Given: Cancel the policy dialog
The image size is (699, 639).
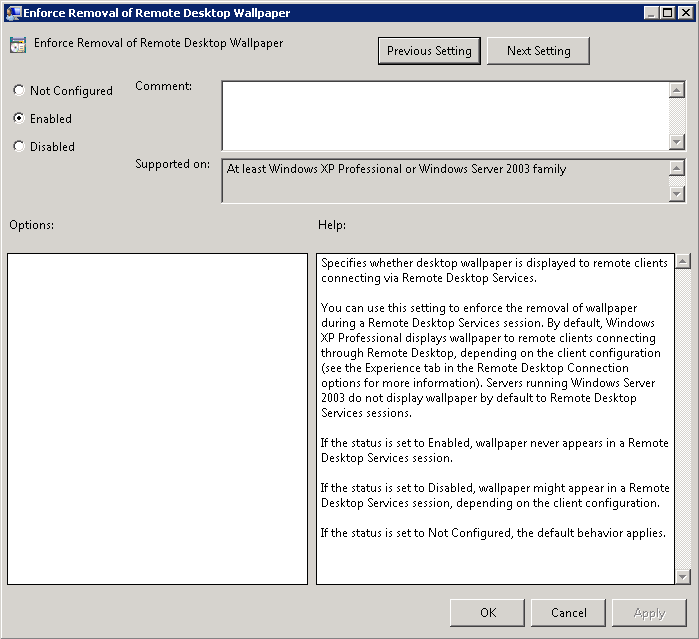Looking at the screenshot, I should 568,613.
